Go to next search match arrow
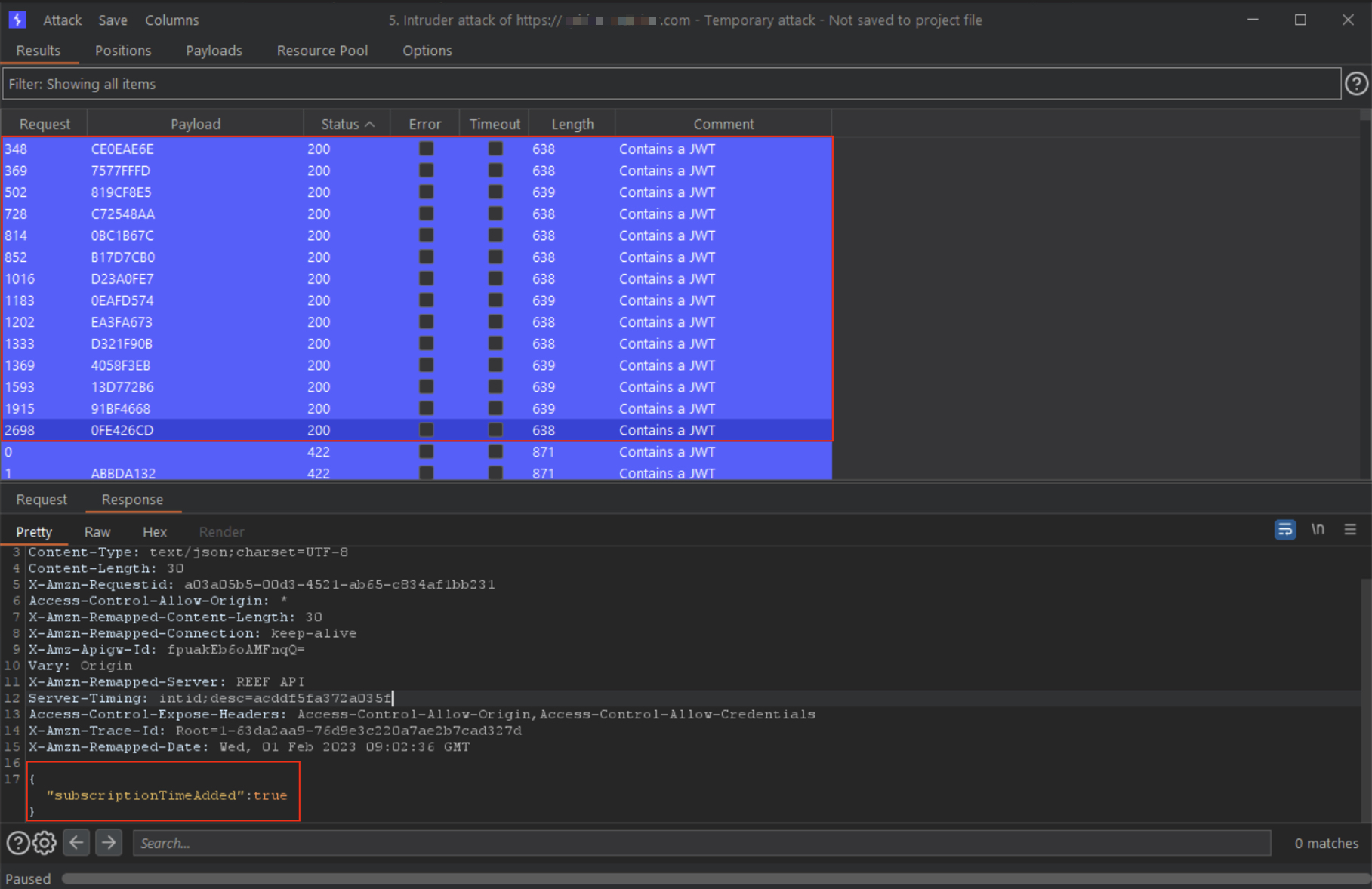The width and height of the screenshot is (1372, 889). [109, 842]
